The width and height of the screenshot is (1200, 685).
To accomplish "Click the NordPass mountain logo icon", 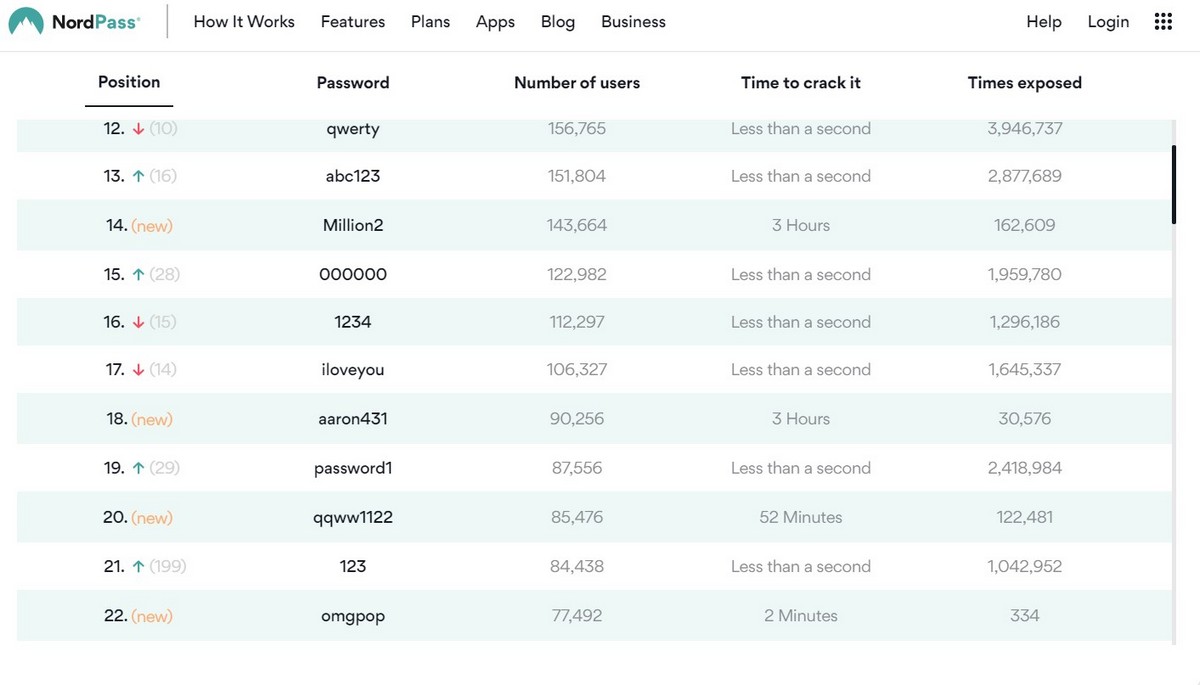I will 26,22.
